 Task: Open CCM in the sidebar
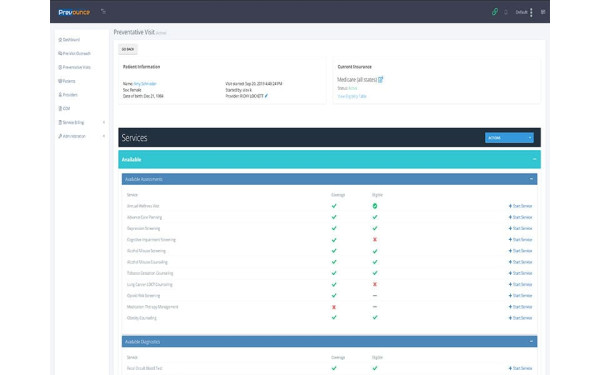[64, 109]
